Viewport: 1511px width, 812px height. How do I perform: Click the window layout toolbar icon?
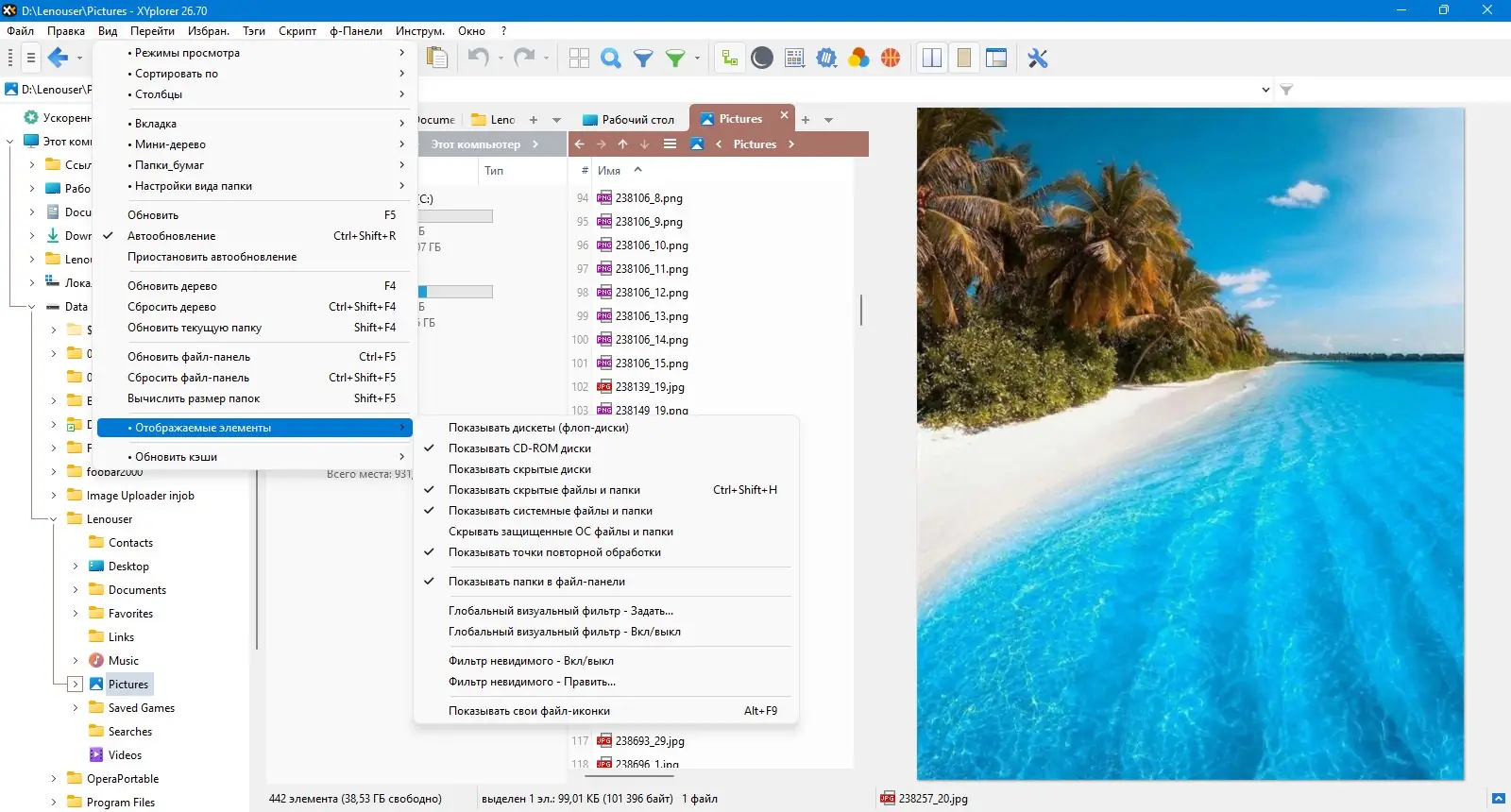pyautogui.click(x=996, y=58)
